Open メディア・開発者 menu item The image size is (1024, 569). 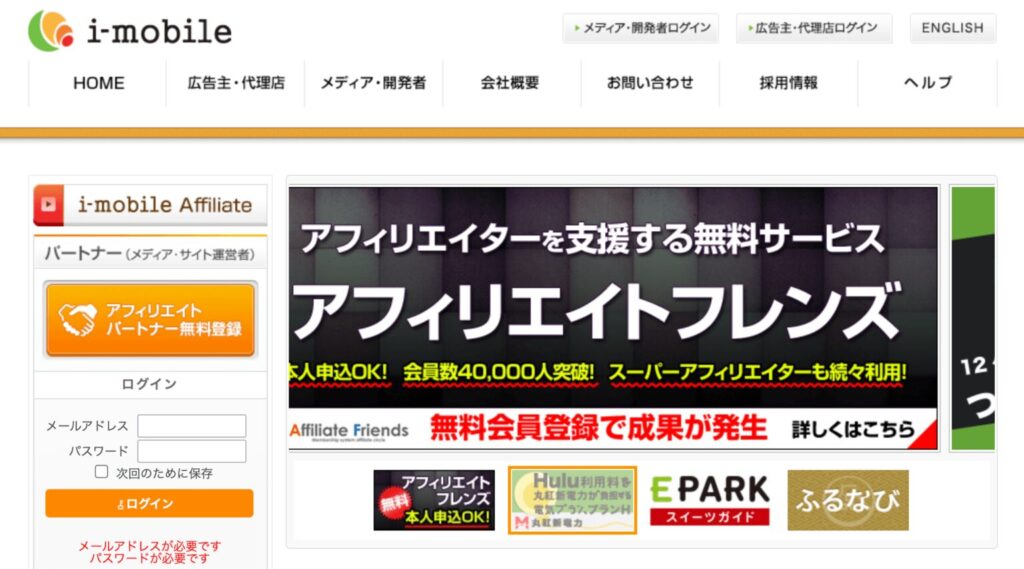[x=374, y=83]
